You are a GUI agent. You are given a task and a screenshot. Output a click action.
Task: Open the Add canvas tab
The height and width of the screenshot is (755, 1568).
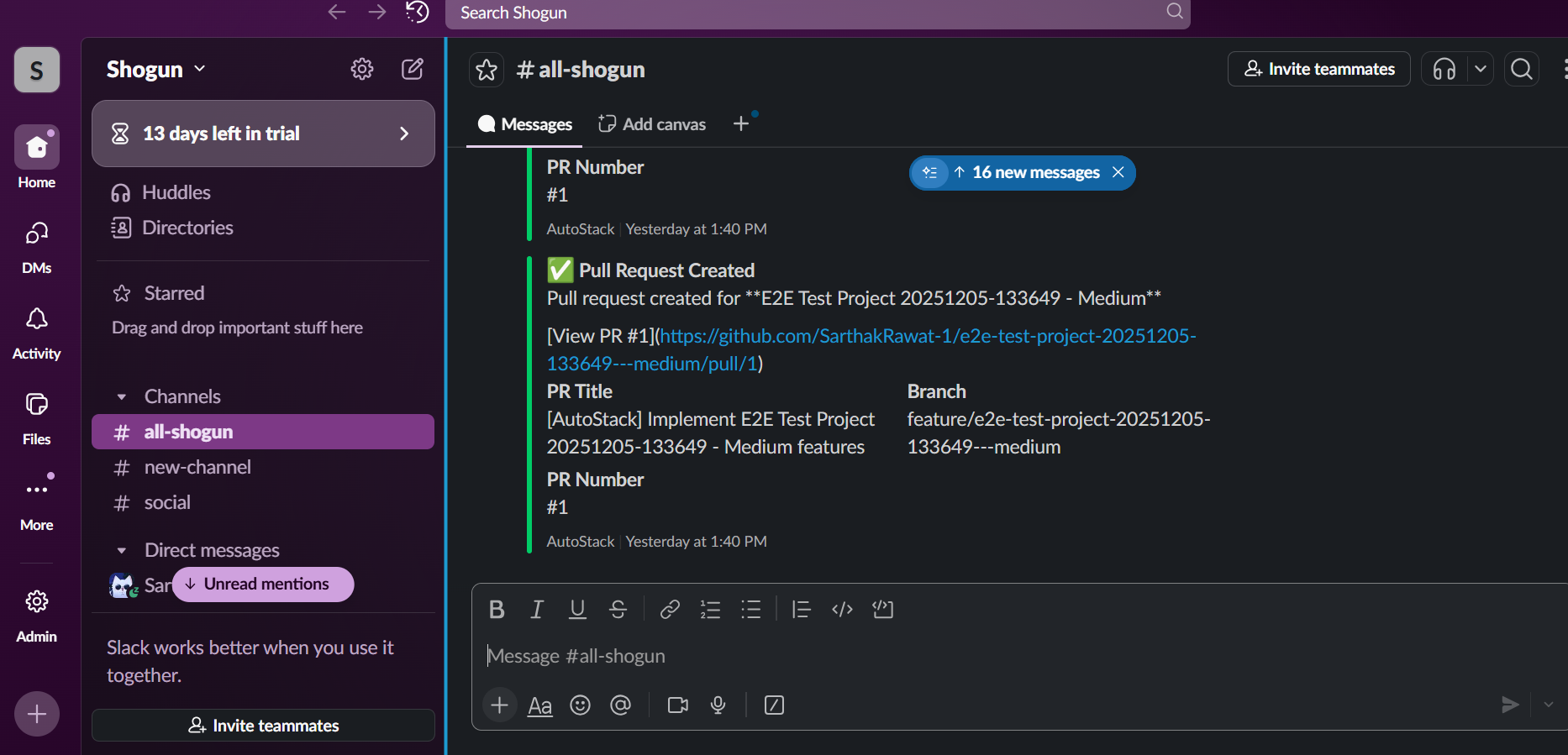tap(652, 124)
